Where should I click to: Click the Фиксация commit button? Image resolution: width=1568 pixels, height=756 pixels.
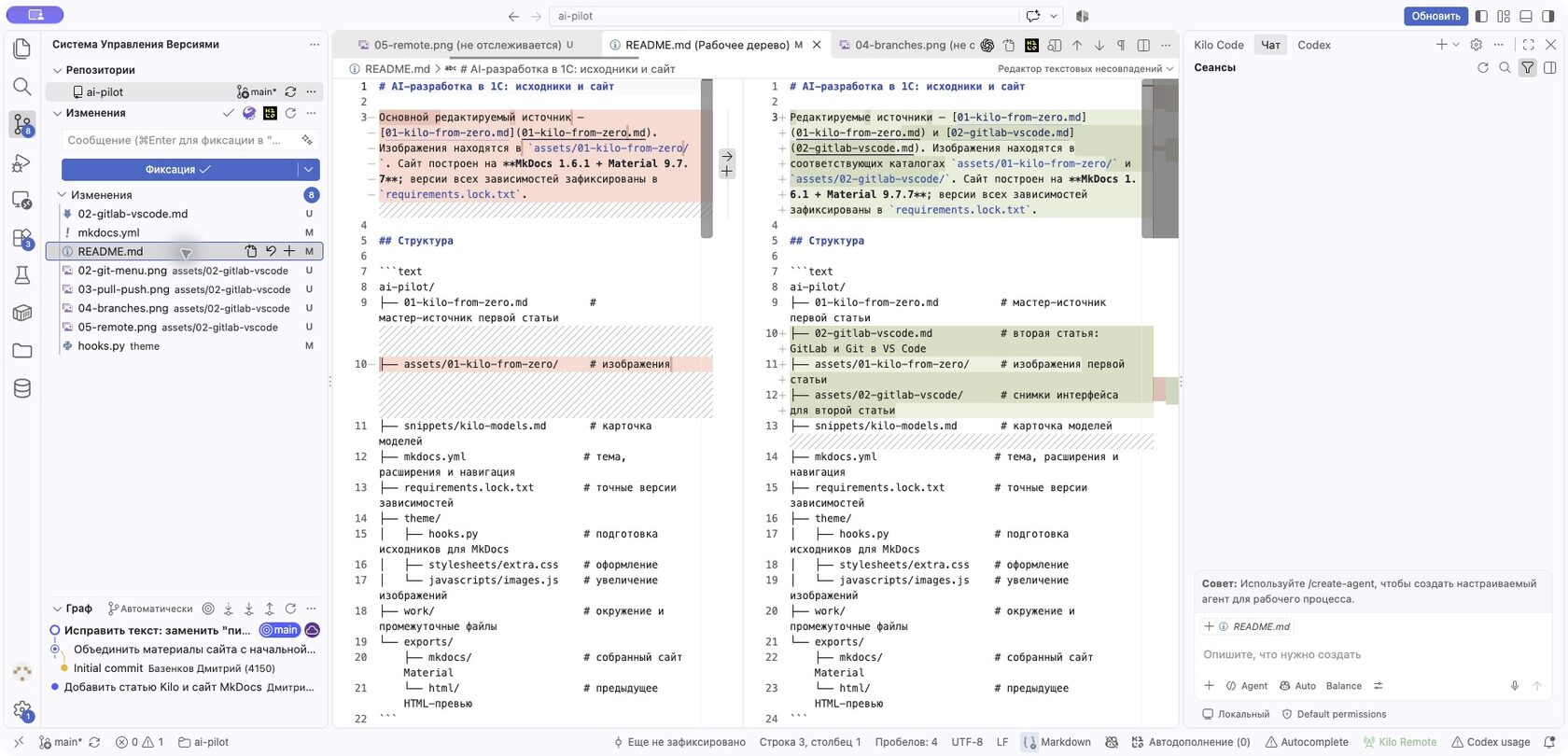179,169
